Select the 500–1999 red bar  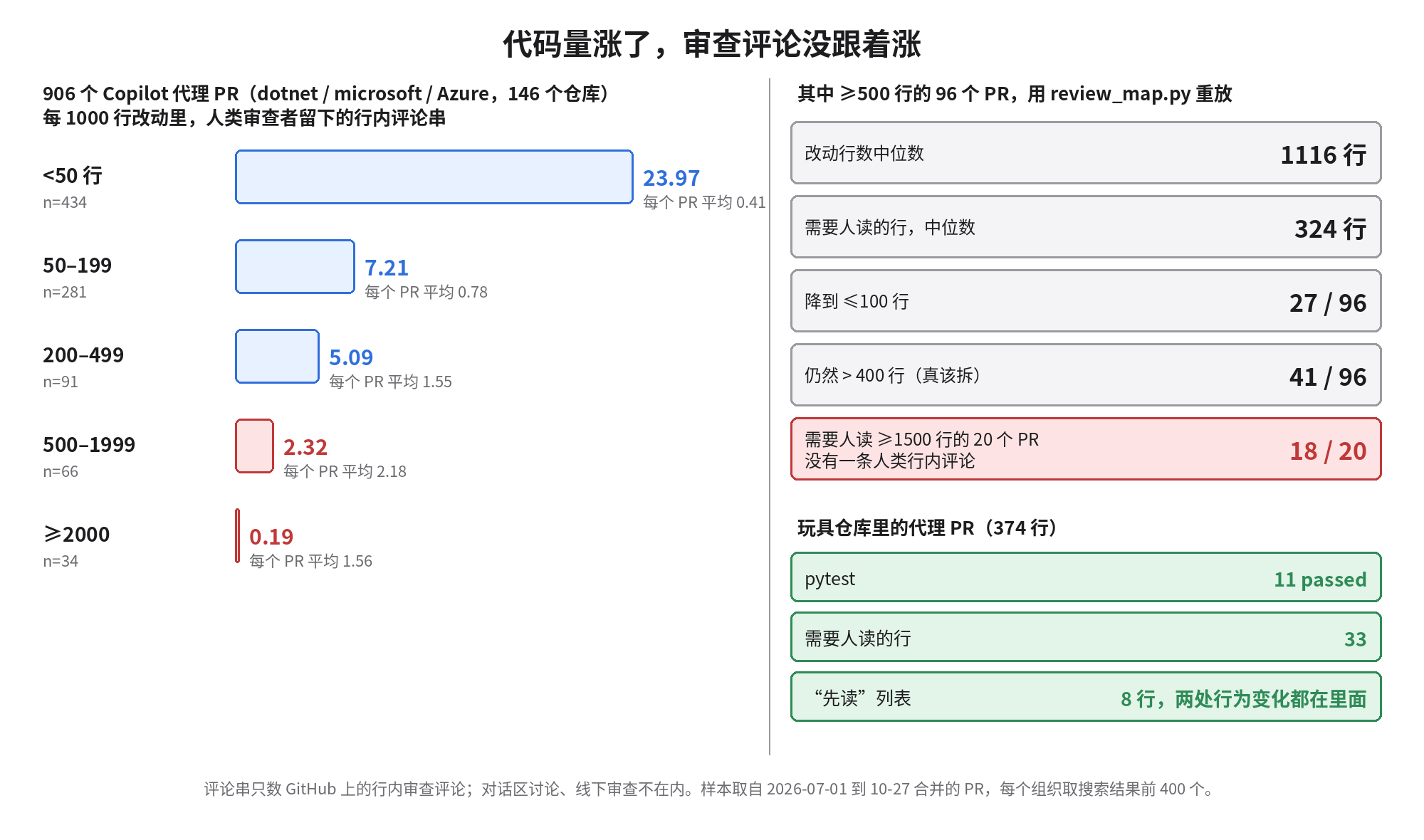point(254,446)
